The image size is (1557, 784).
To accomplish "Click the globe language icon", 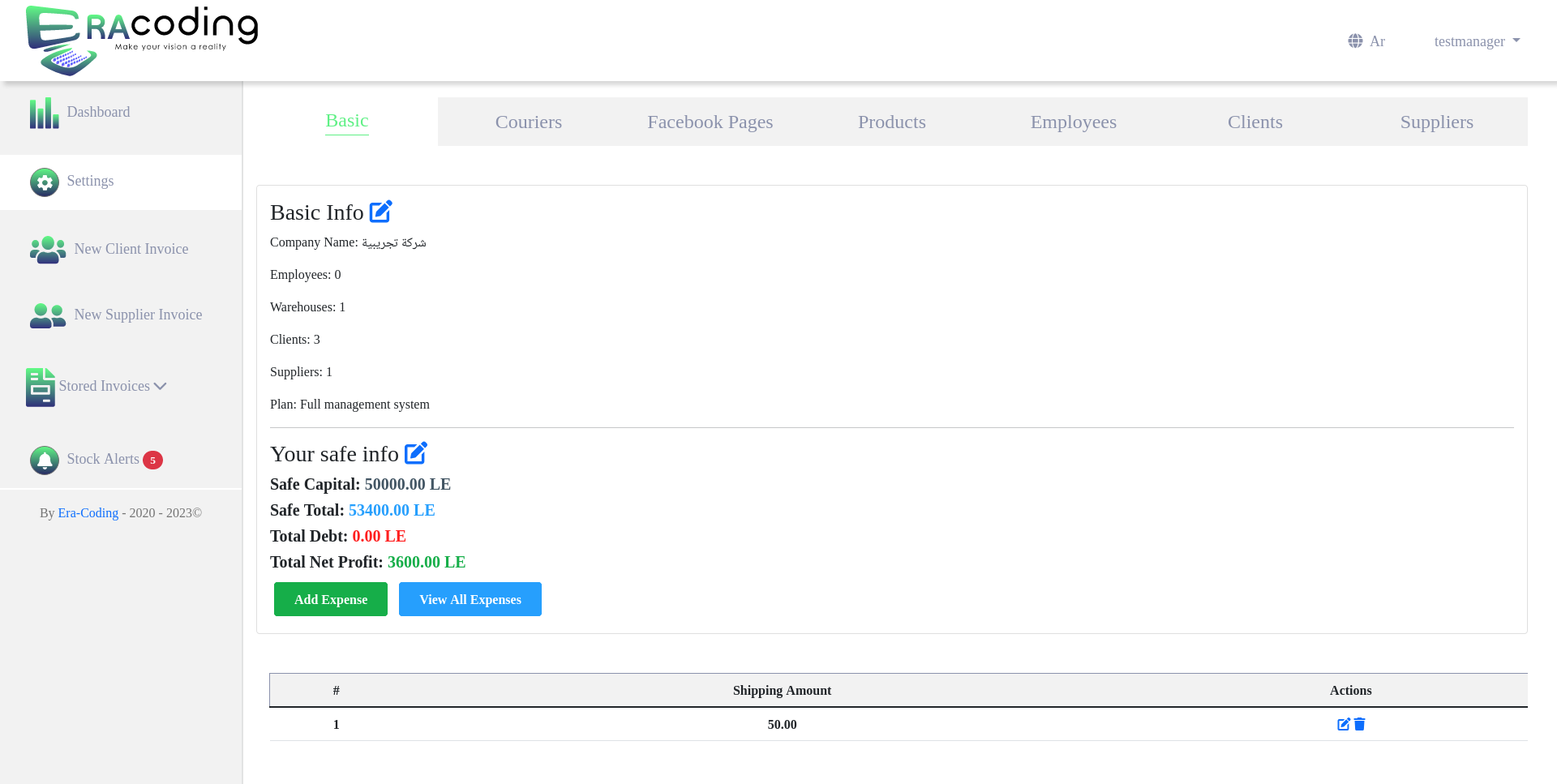I will click(x=1355, y=41).
